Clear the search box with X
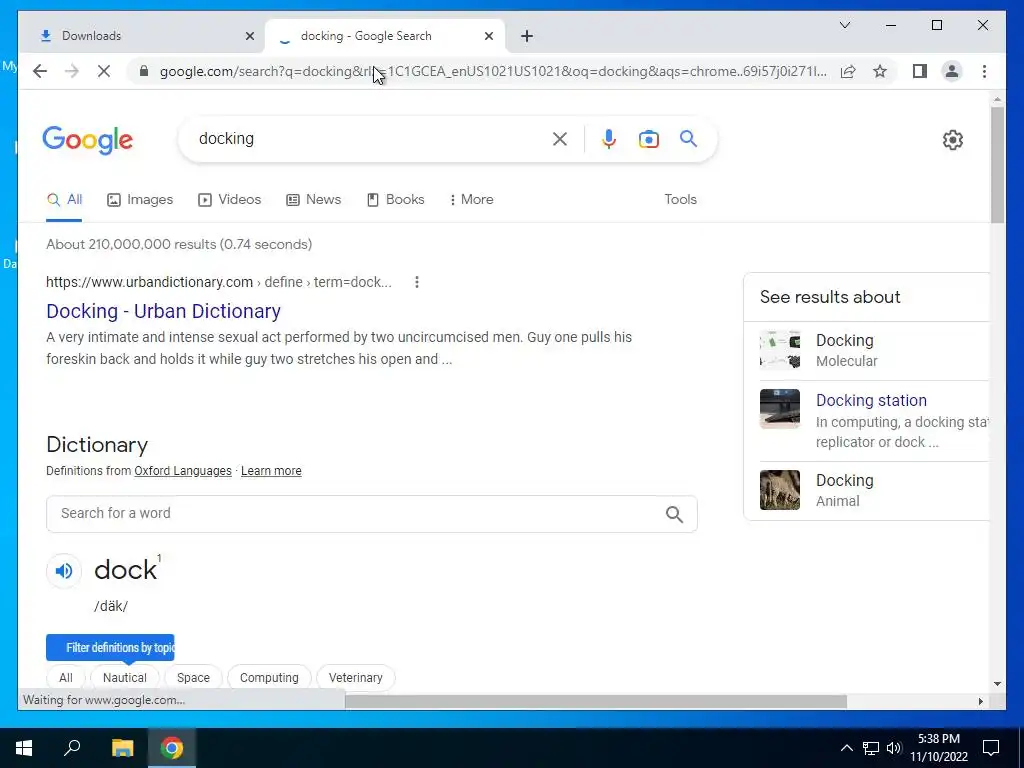The height and width of the screenshot is (768, 1024). pos(560,139)
